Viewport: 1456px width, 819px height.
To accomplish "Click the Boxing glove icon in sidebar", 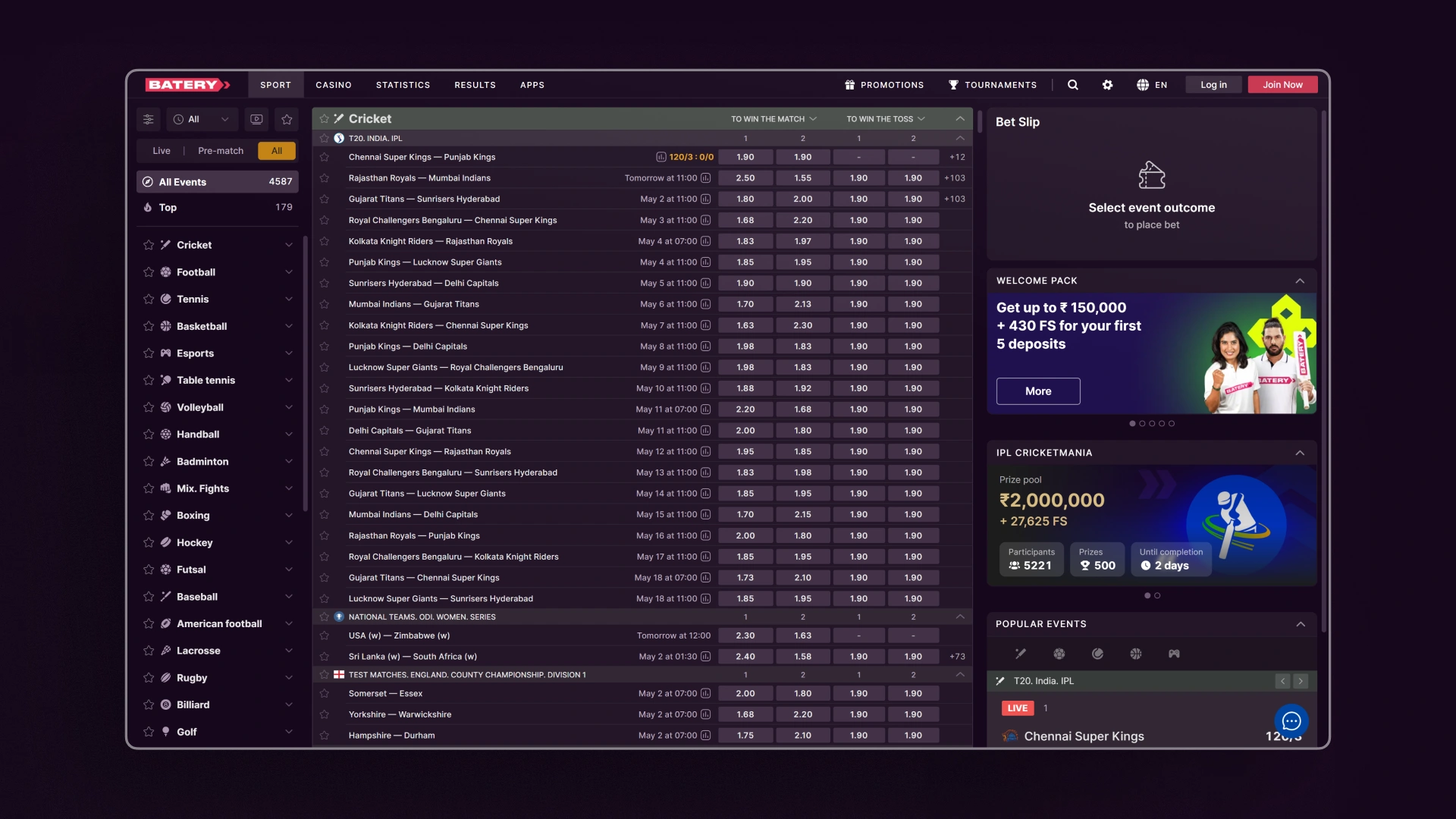I will [165, 516].
